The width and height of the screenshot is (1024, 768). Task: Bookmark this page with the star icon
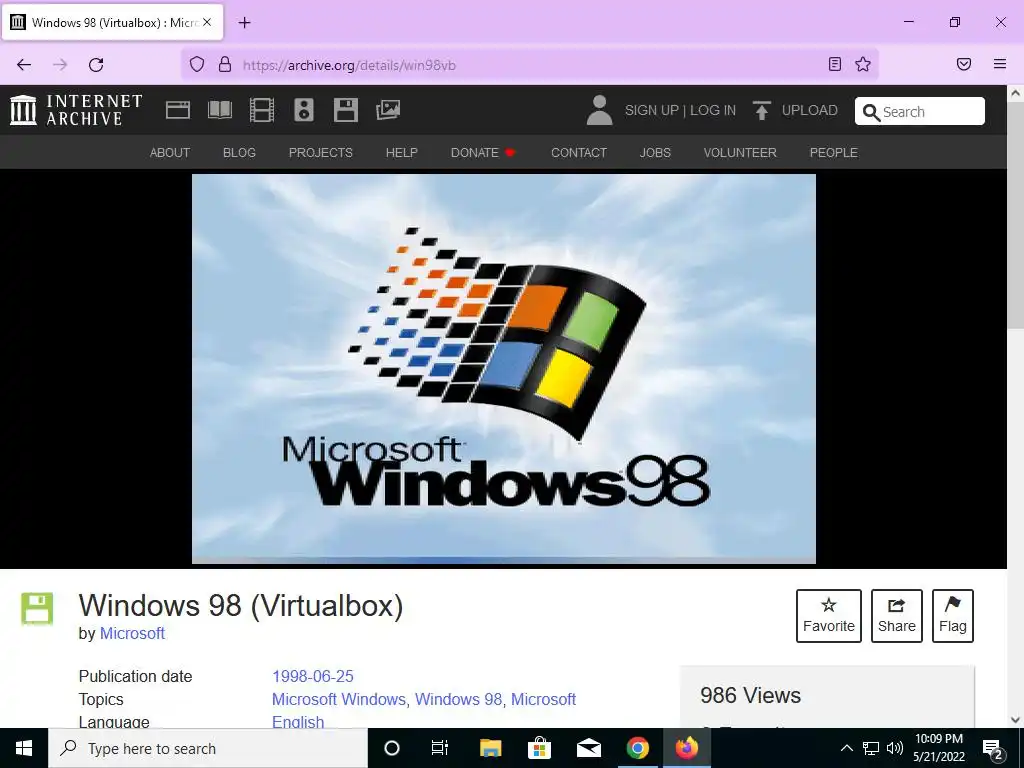point(863,64)
